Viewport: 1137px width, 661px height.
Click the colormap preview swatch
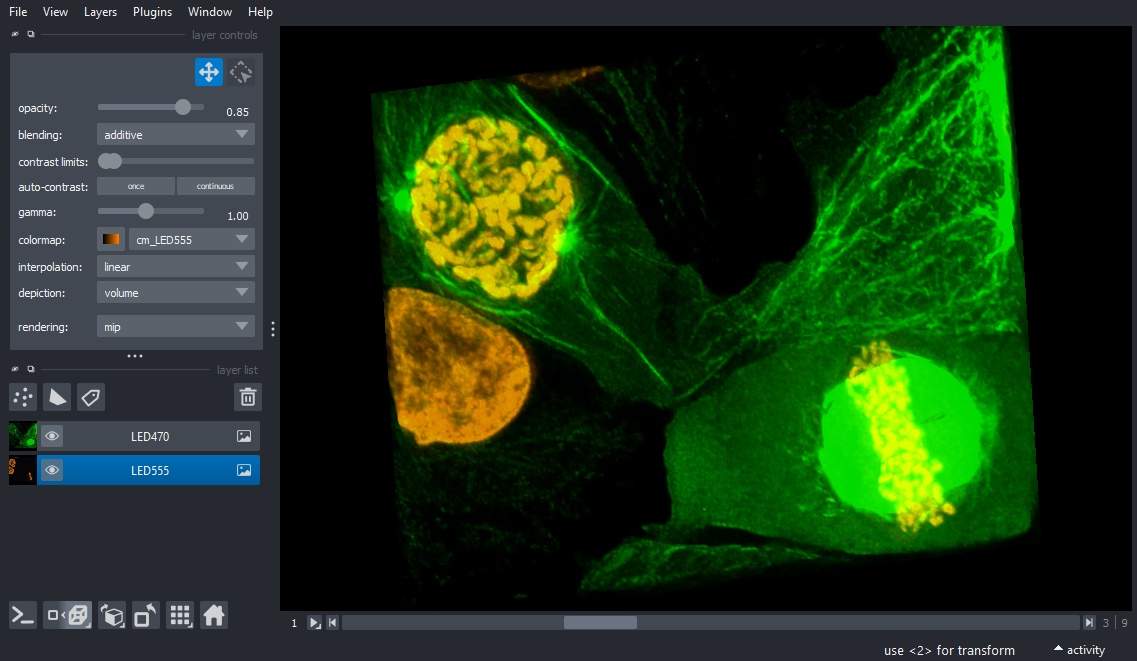pyautogui.click(x=111, y=239)
